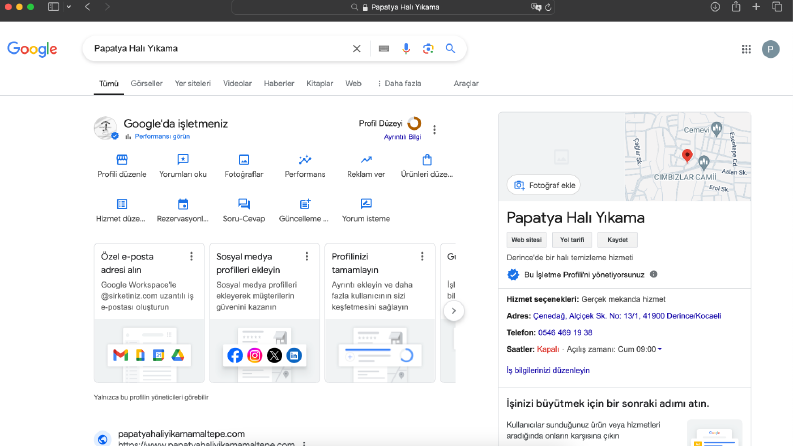Click the phone number 0546 469 19 38
Image resolution: width=793 pixels, height=446 pixels.
coord(565,333)
